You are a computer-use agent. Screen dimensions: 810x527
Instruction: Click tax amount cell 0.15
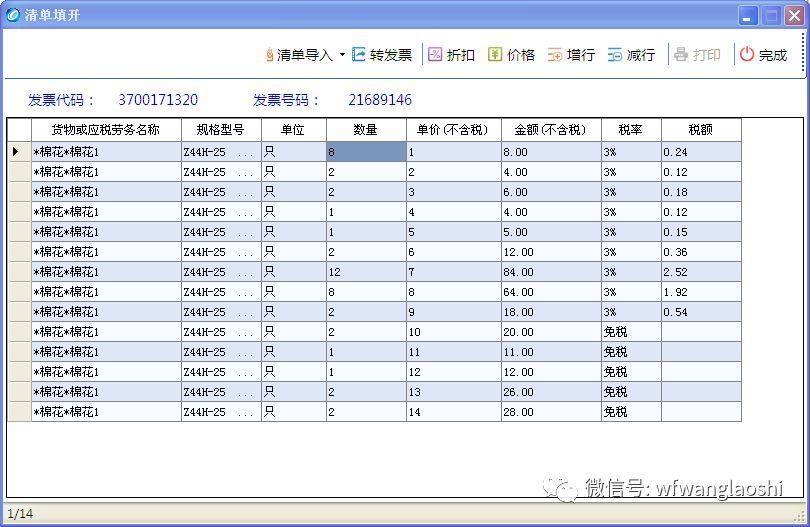701,232
